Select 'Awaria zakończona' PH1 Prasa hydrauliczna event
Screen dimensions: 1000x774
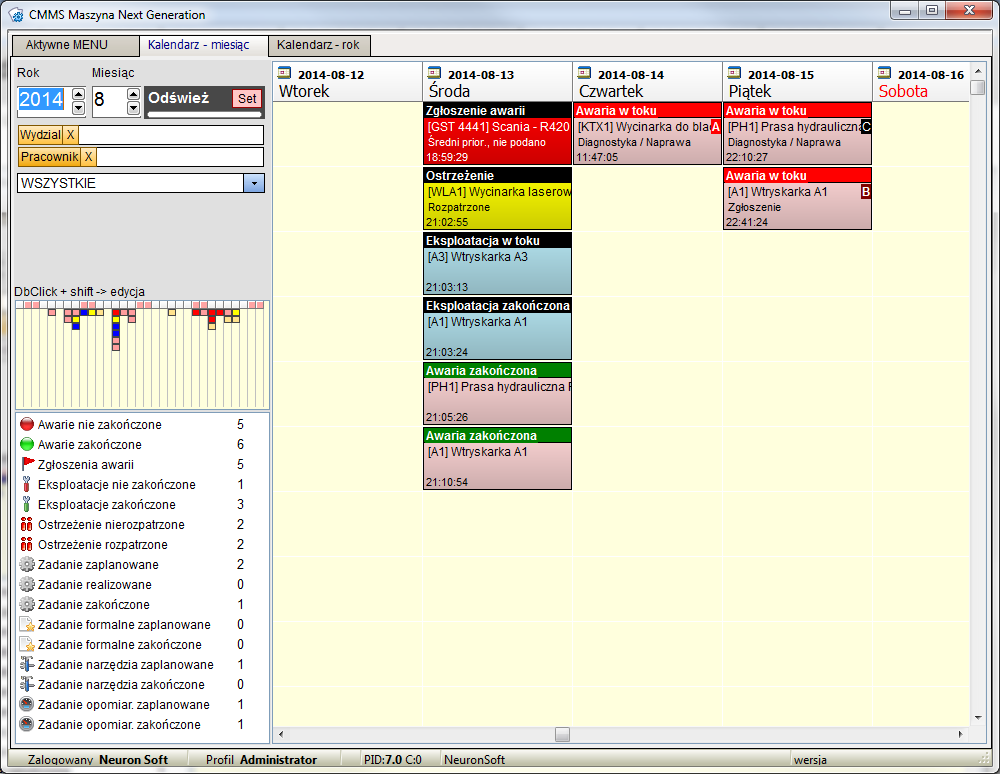tap(497, 393)
